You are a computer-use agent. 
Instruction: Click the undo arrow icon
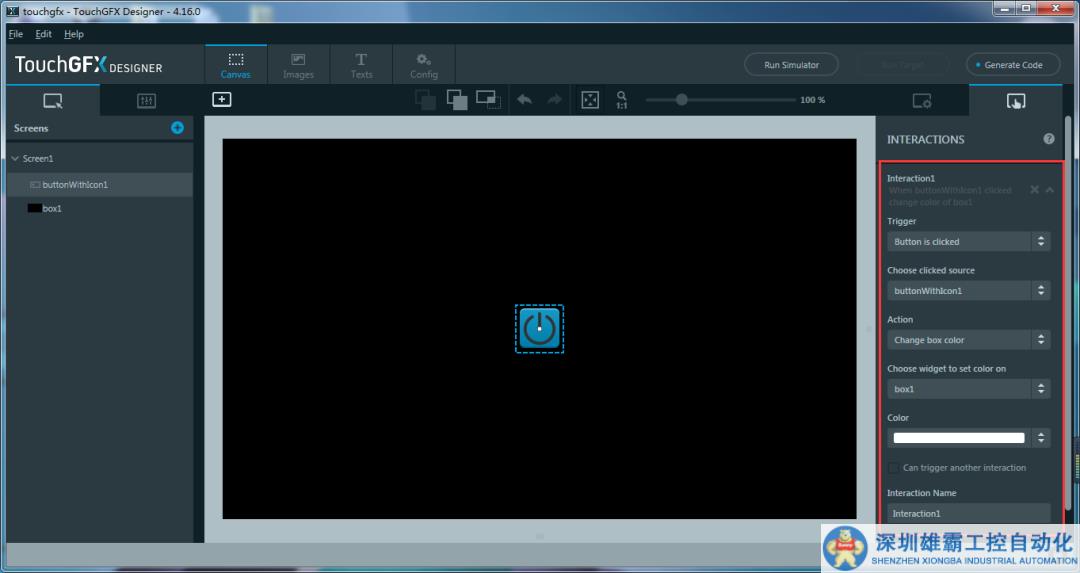click(524, 99)
